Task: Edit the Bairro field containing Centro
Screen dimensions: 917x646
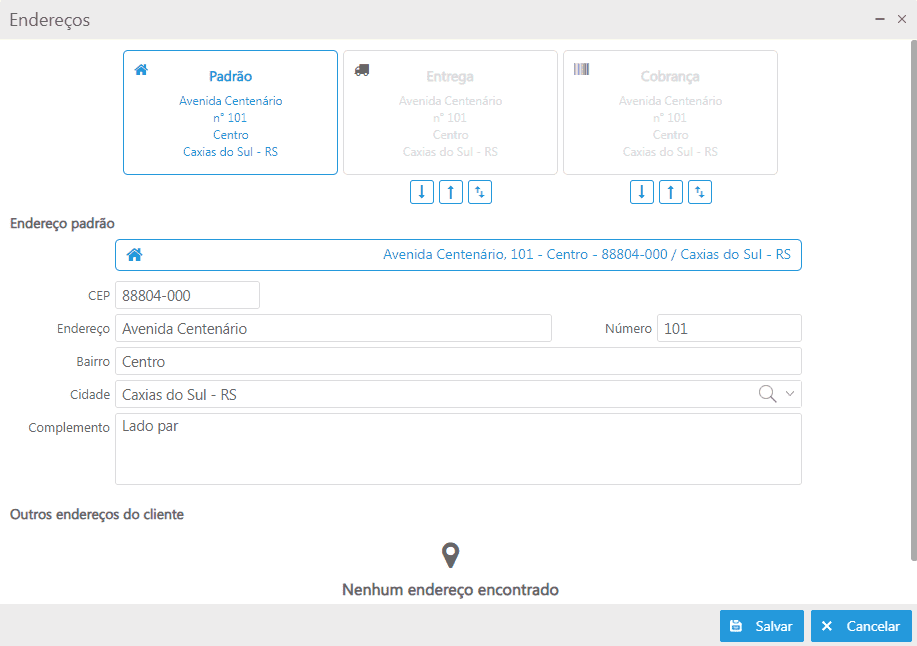Action: click(458, 361)
